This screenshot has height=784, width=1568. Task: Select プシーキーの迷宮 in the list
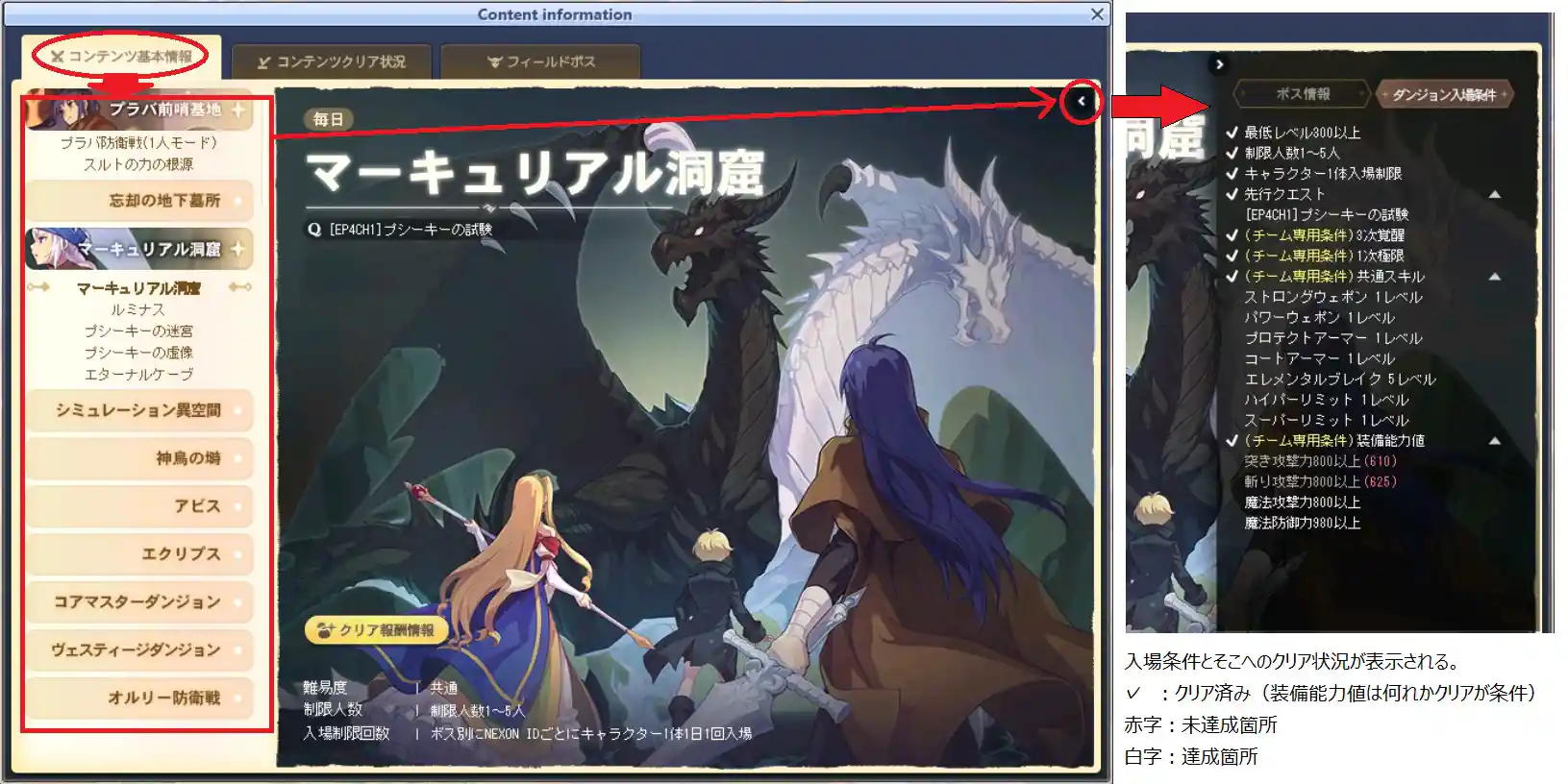(x=138, y=331)
